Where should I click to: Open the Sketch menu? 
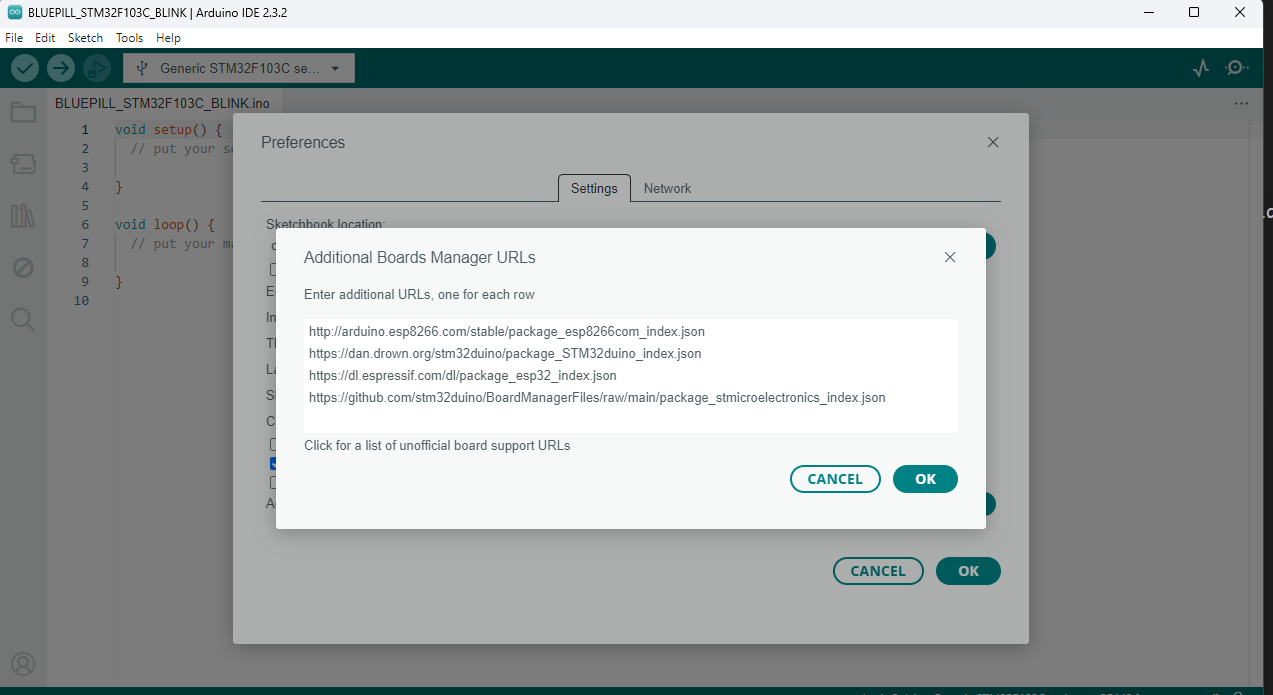85,37
